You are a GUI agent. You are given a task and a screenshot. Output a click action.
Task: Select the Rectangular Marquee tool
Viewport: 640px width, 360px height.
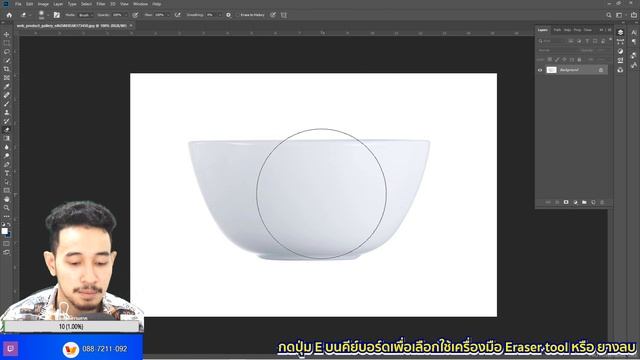(x=7, y=43)
